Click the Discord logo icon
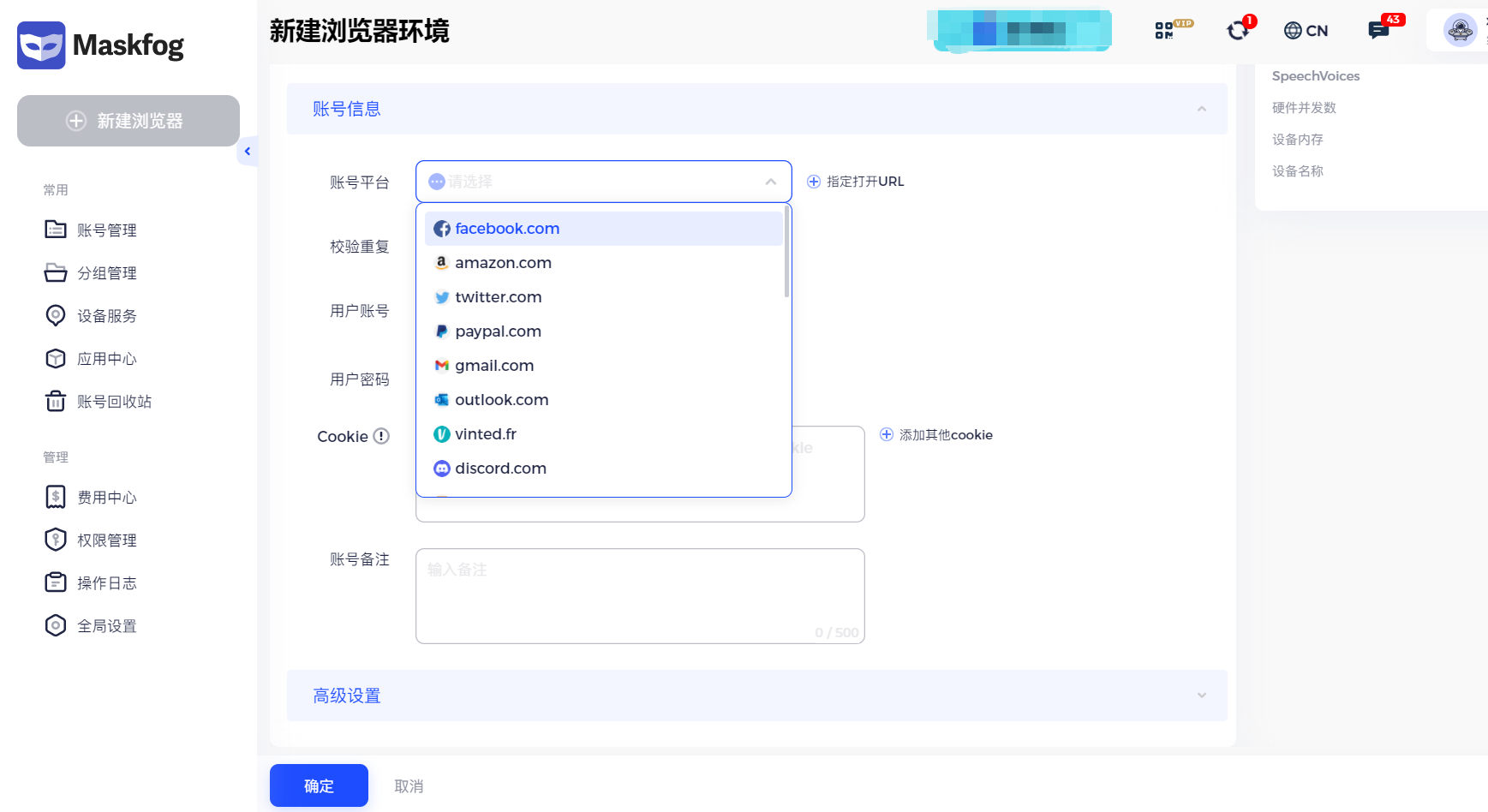 tap(442, 469)
